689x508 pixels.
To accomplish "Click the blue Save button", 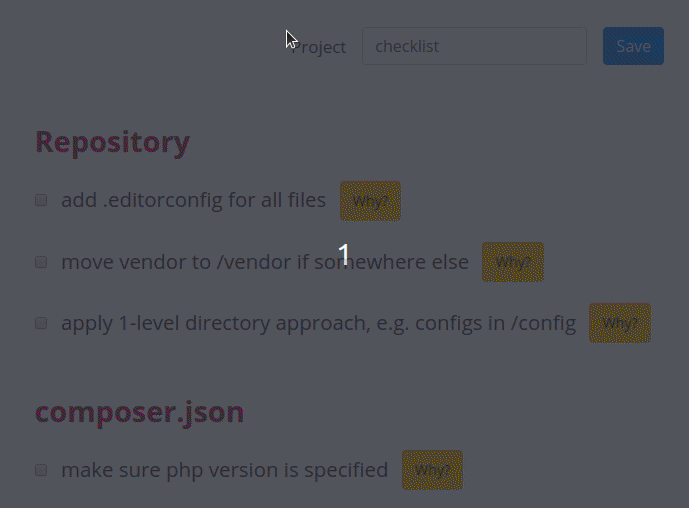I will (633, 46).
